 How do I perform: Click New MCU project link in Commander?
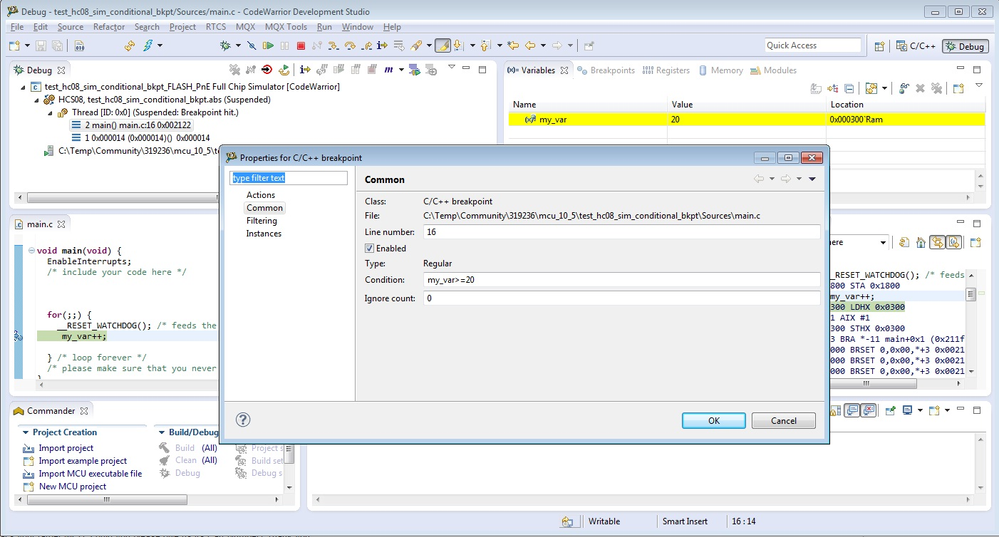73,487
